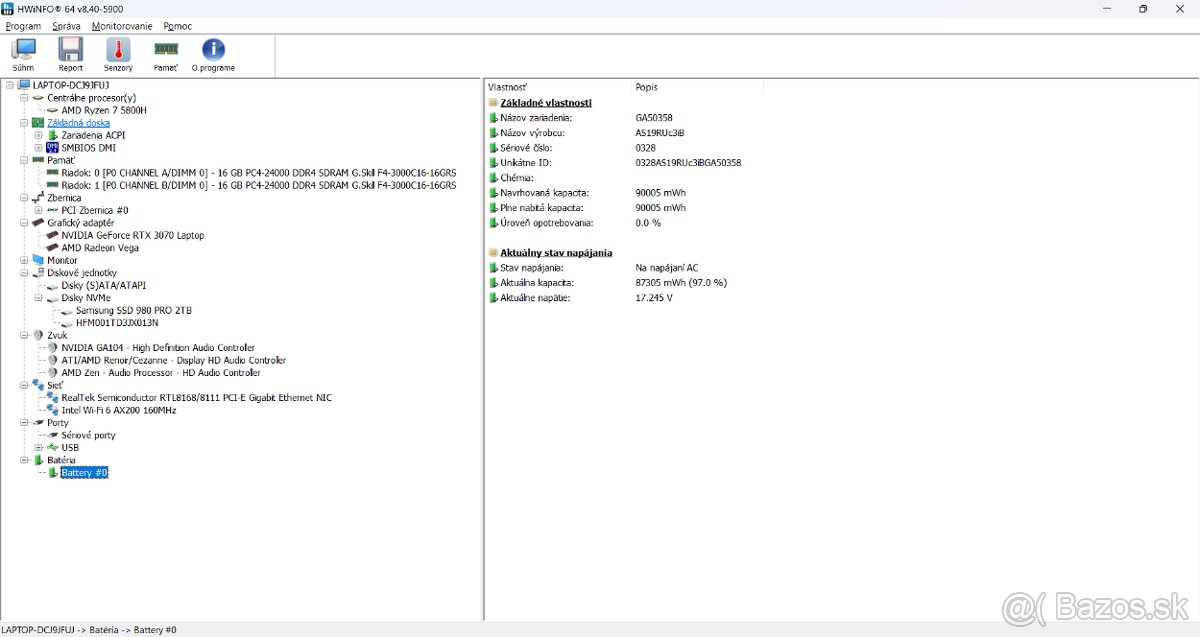This screenshot has width=1200, height=637.
Task: Select Intel Wi-Fi 6 AX200 160MHz adapter
Action: [118, 410]
